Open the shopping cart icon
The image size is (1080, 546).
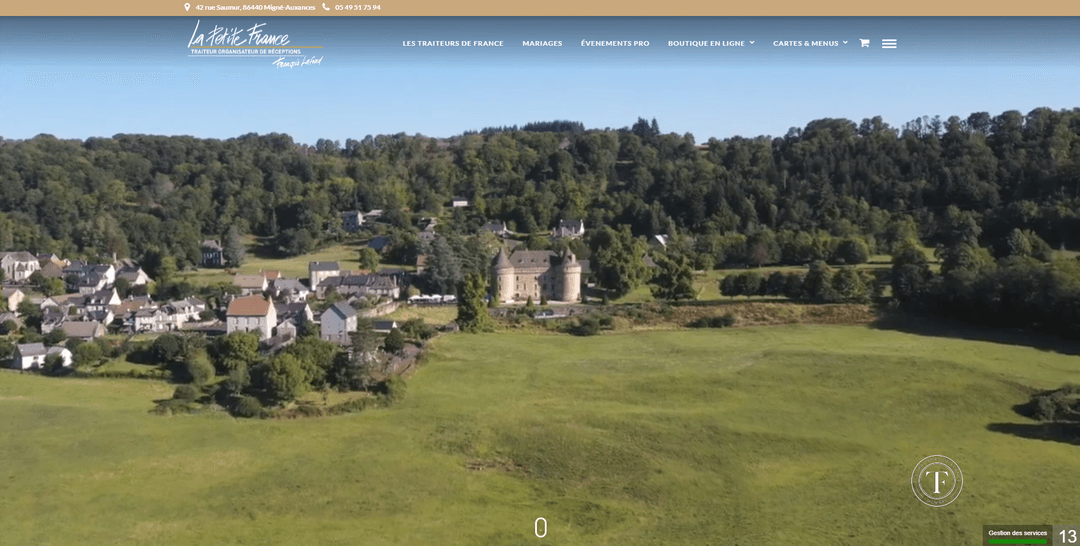click(x=864, y=43)
